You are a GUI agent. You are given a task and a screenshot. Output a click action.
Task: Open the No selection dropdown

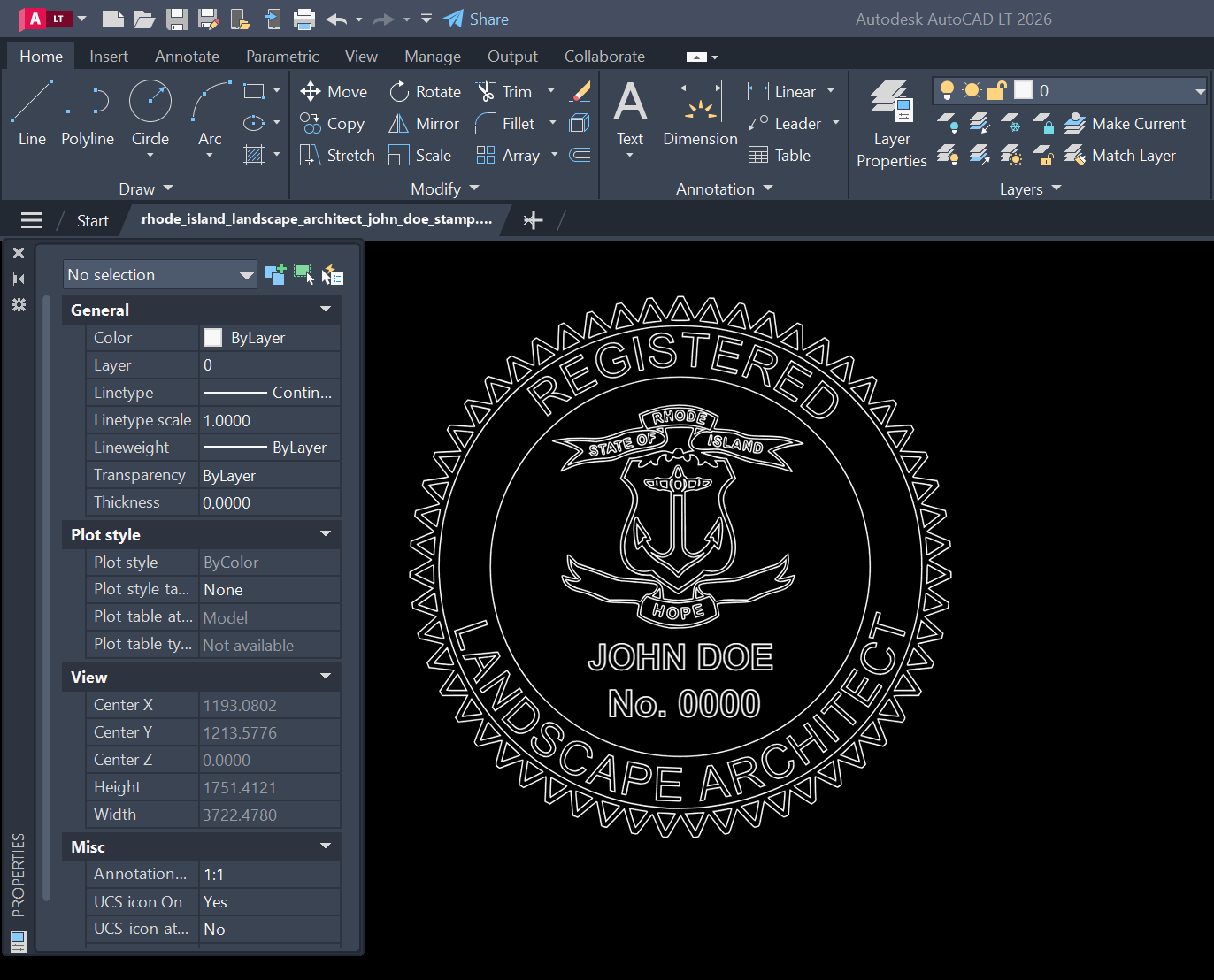(x=160, y=274)
